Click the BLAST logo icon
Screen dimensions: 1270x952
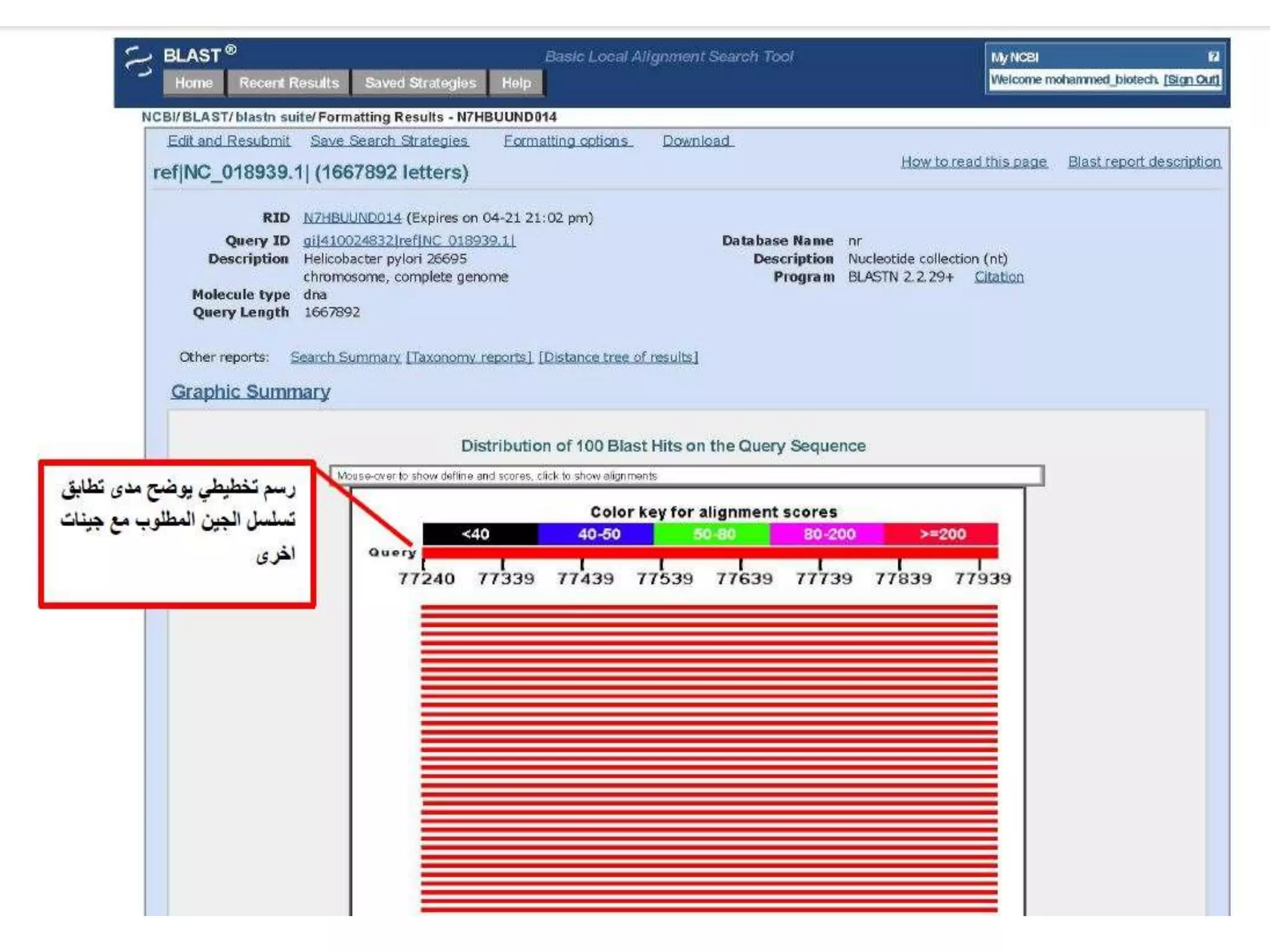pyautogui.click(x=138, y=61)
